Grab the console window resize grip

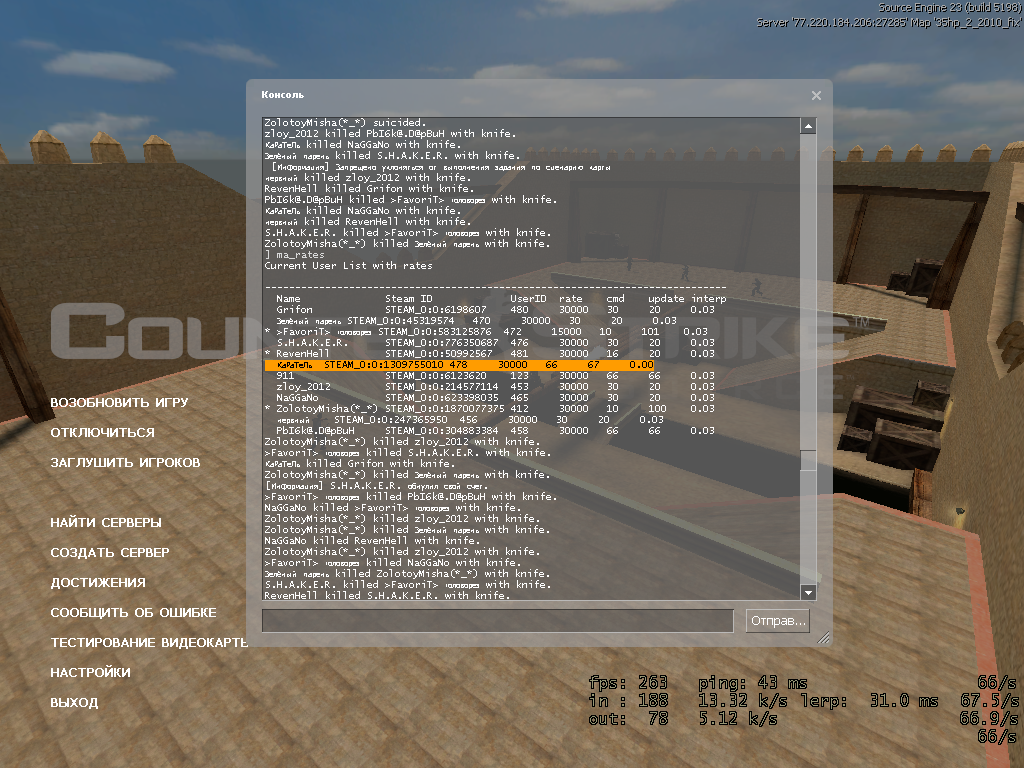pos(824,638)
